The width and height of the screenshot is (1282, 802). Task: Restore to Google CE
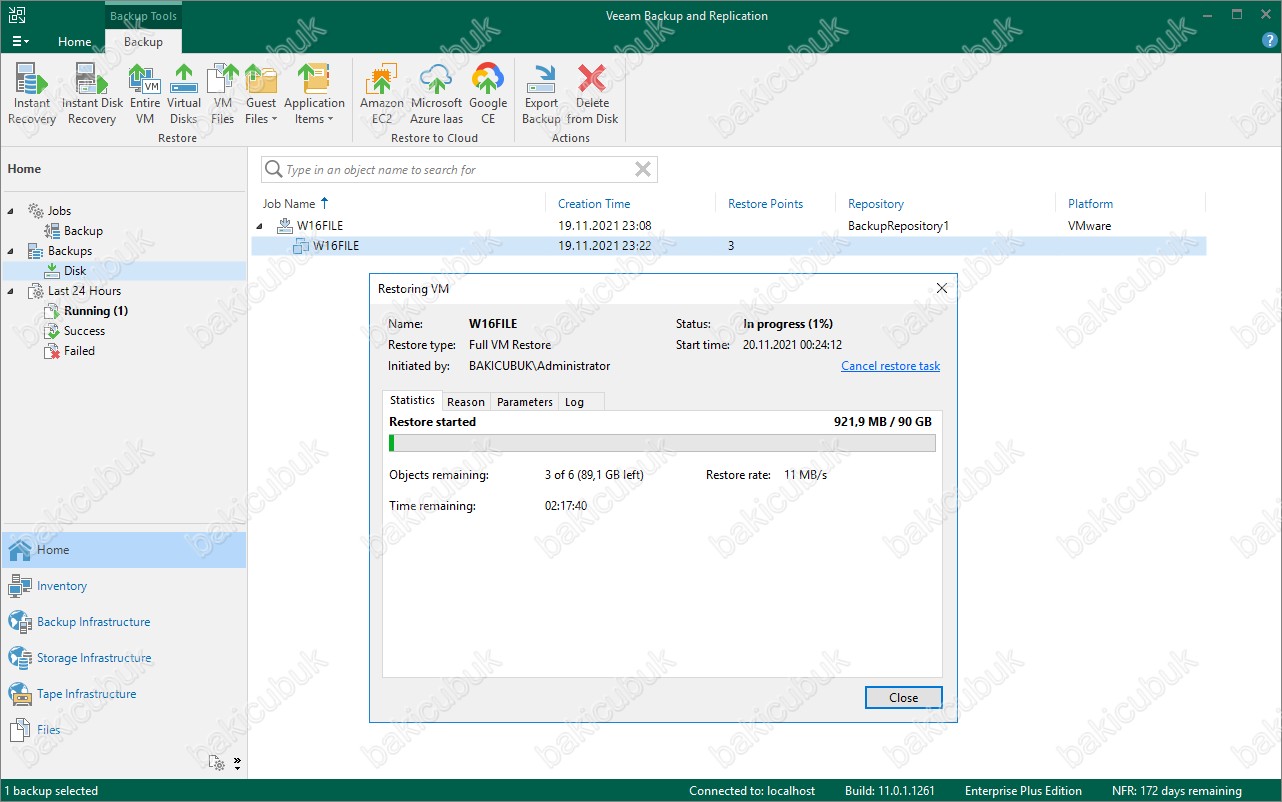coord(488,95)
